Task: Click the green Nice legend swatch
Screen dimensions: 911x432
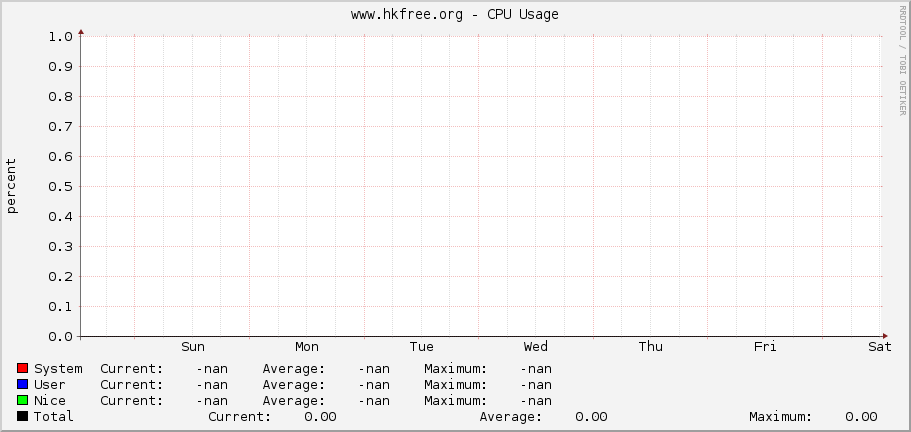Action: 23,400
